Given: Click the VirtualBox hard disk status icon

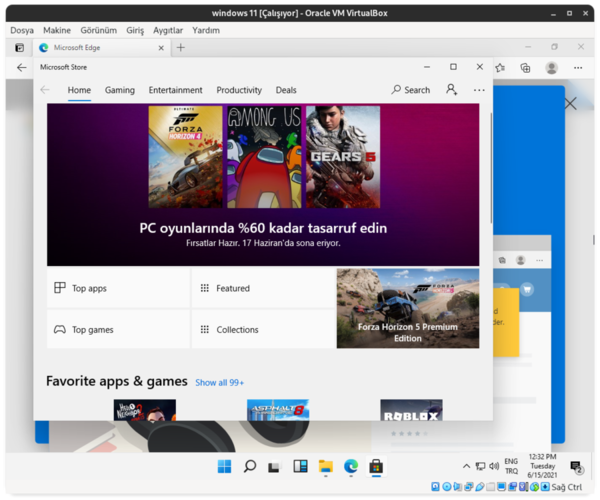Looking at the screenshot, I should [x=435, y=487].
